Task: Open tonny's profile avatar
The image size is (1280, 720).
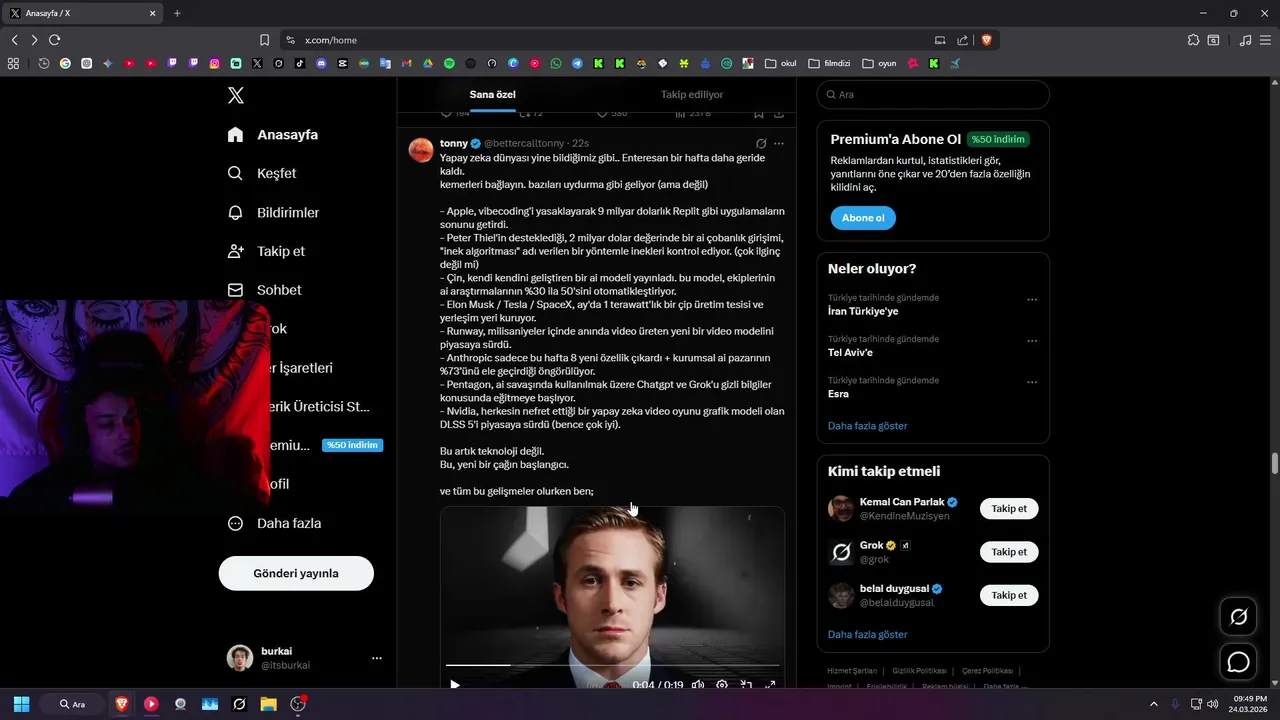Action: click(421, 150)
